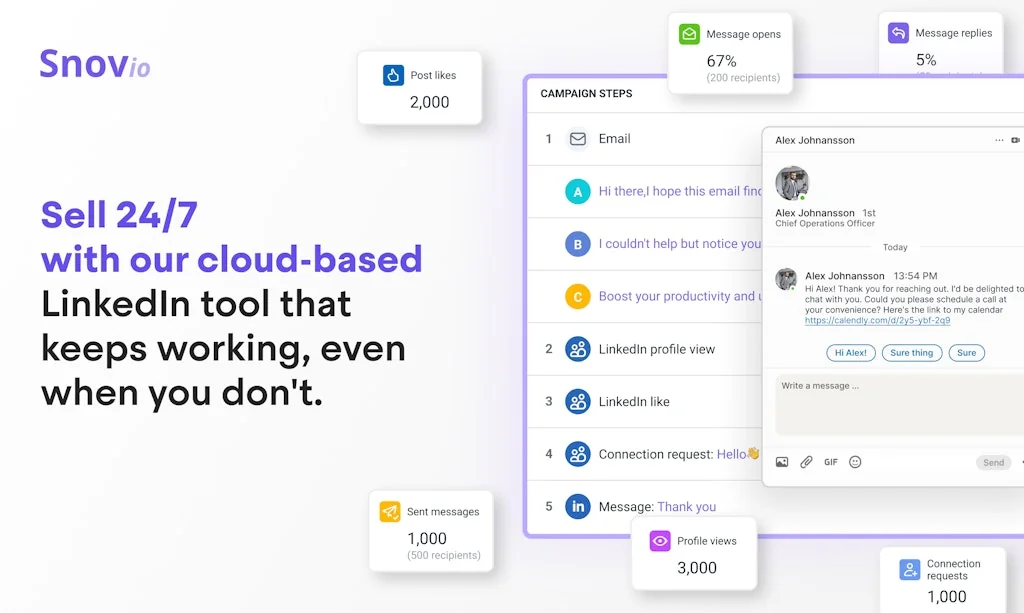The image size is (1024, 613).
Task: Click the '(200 recipients)' text
Action: click(x=743, y=78)
